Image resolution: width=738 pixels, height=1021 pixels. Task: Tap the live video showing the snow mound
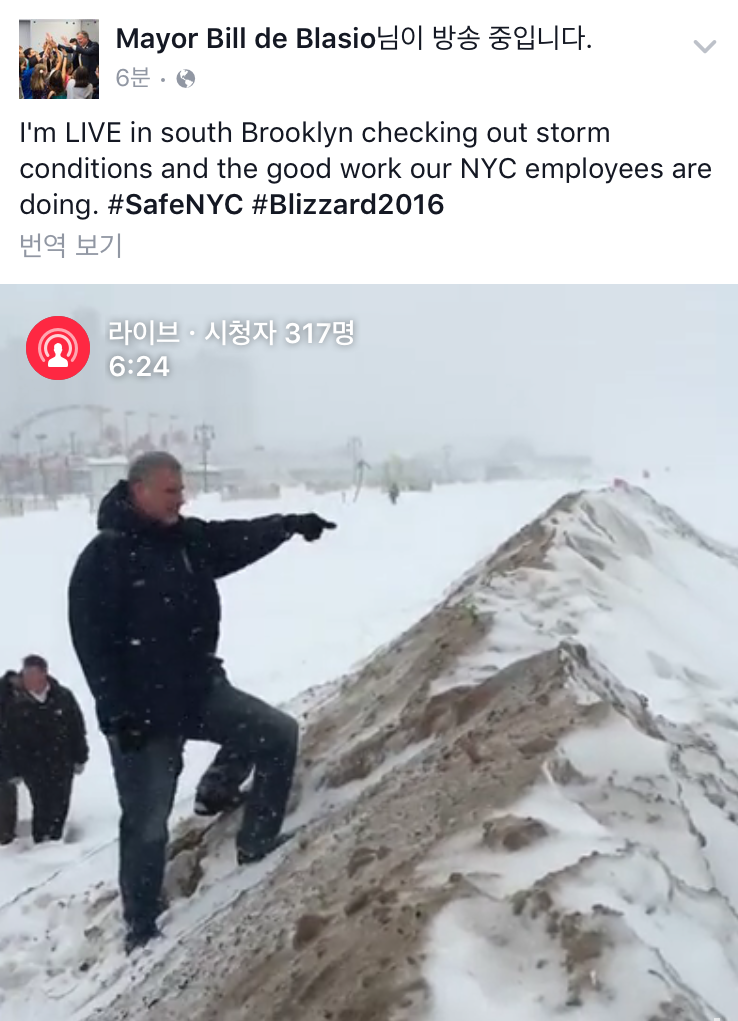click(x=369, y=652)
